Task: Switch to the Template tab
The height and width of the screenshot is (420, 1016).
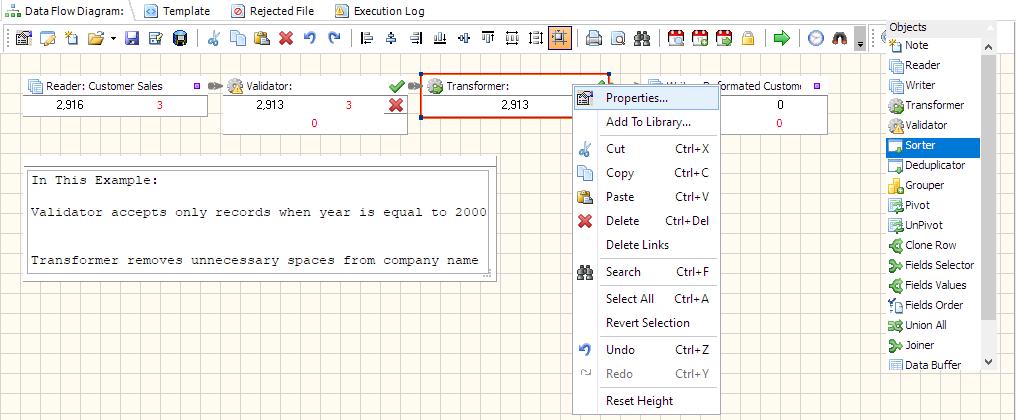Action: point(177,11)
